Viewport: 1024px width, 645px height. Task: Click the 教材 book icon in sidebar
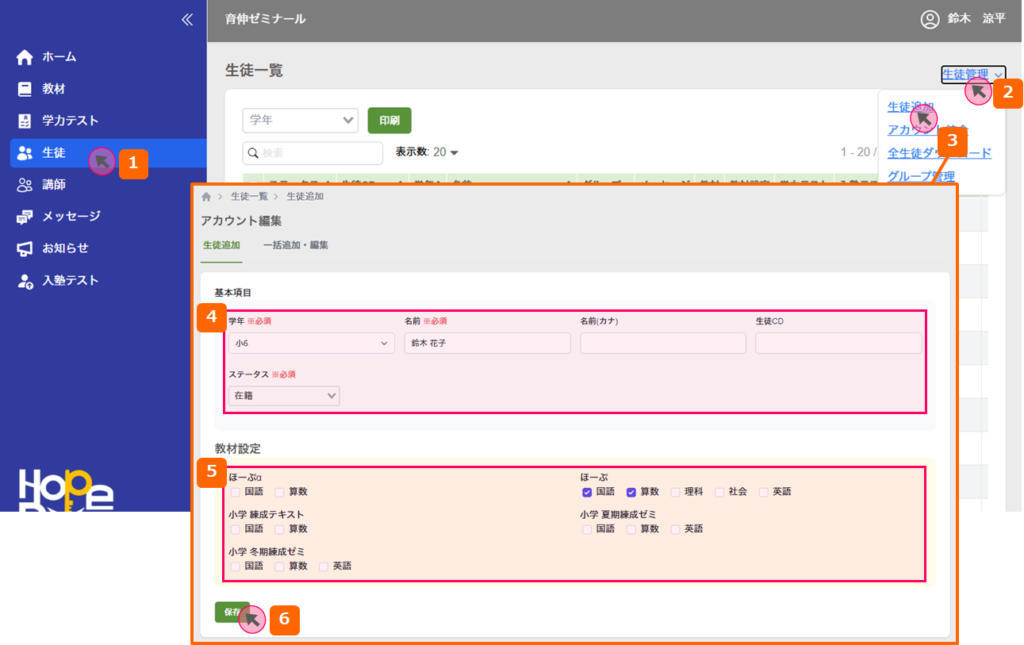coord(25,89)
